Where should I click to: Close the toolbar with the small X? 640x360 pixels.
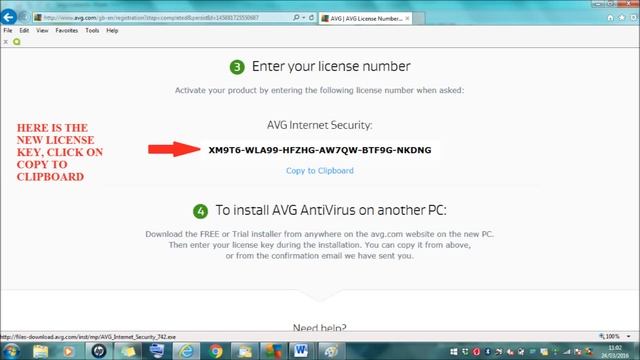[6, 42]
